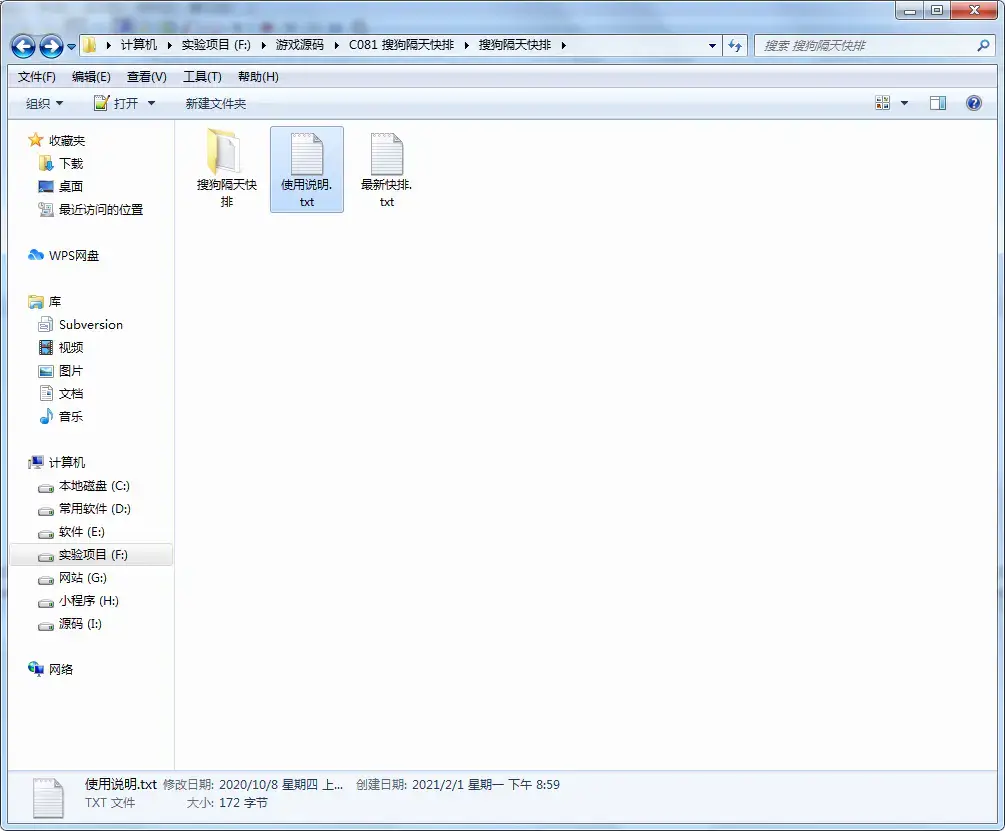Click the Forward navigation arrow button
Screen dimensions: 1005x831
point(51,46)
